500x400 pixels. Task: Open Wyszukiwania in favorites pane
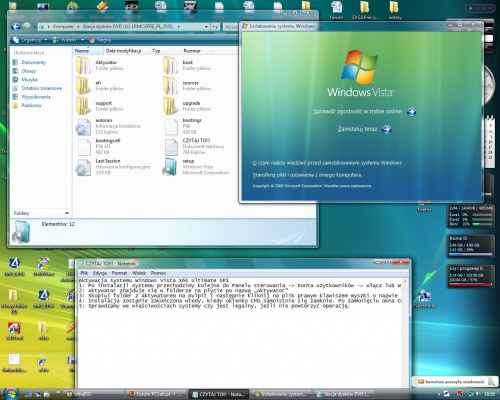coord(31,97)
